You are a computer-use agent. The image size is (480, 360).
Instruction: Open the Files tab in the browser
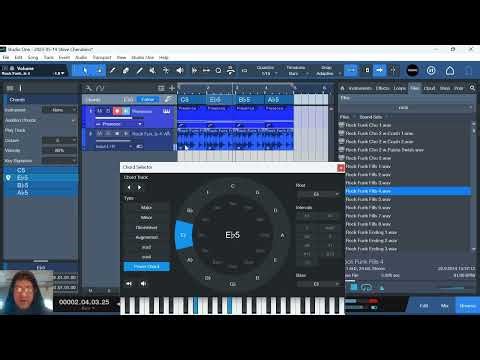point(415,88)
